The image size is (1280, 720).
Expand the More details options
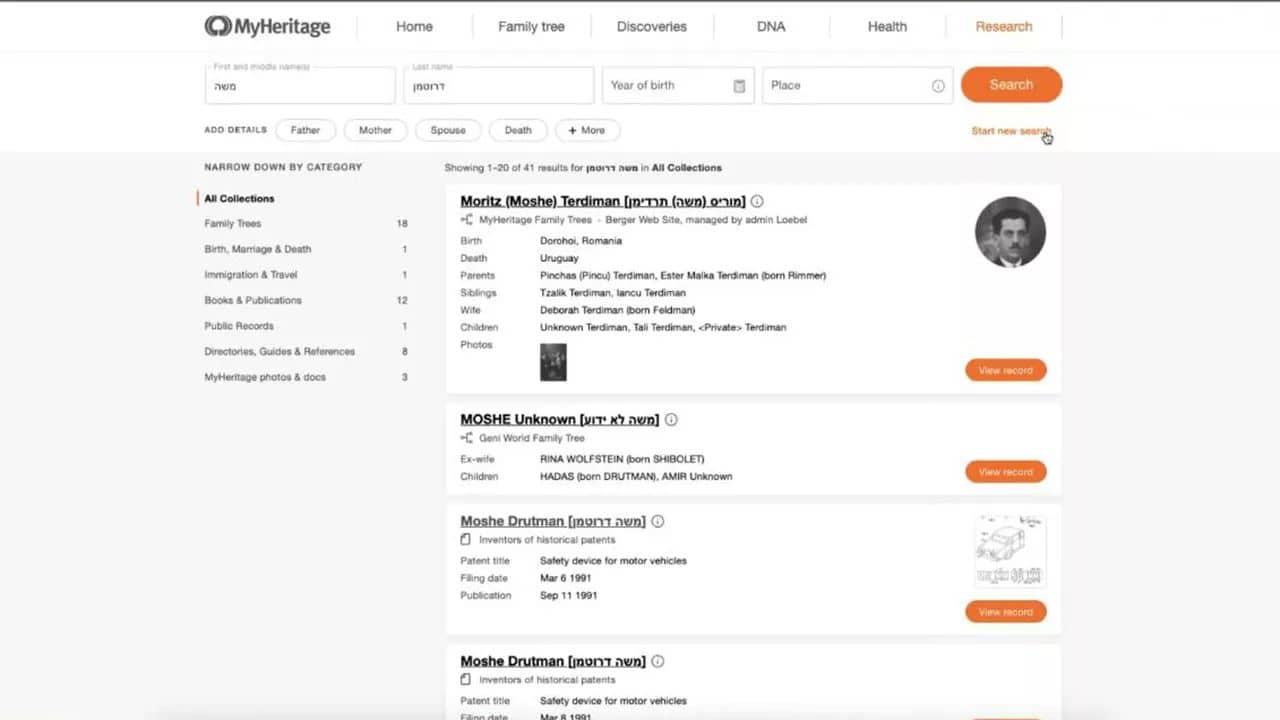click(587, 130)
